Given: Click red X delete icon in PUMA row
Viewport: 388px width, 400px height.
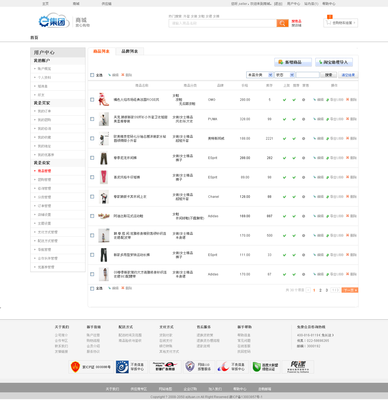Looking at the screenshot, I should point(347,119).
